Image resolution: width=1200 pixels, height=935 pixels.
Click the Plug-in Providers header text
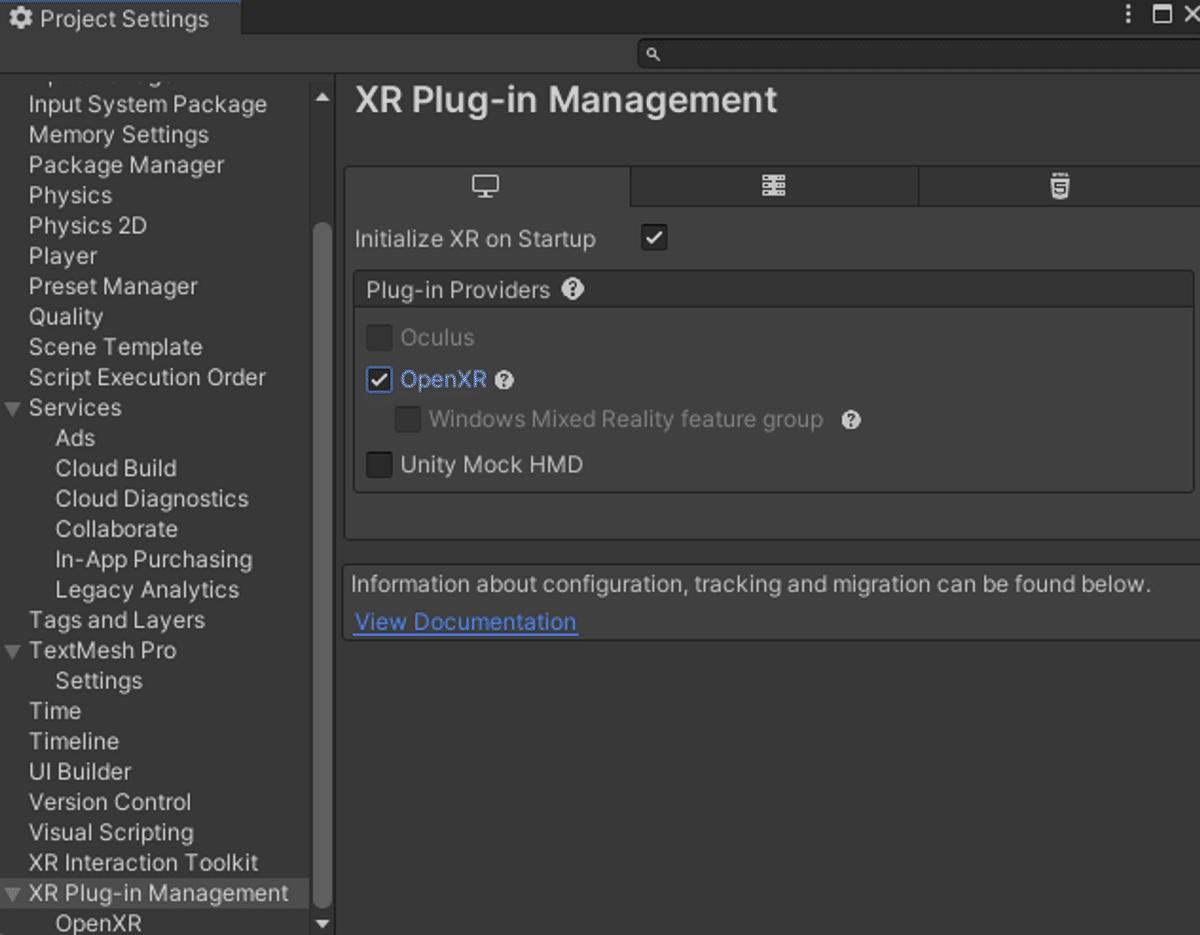pos(458,290)
